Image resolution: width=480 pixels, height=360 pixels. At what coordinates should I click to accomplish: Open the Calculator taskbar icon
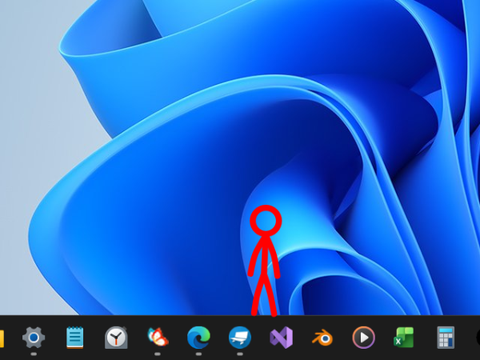click(446, 337)
